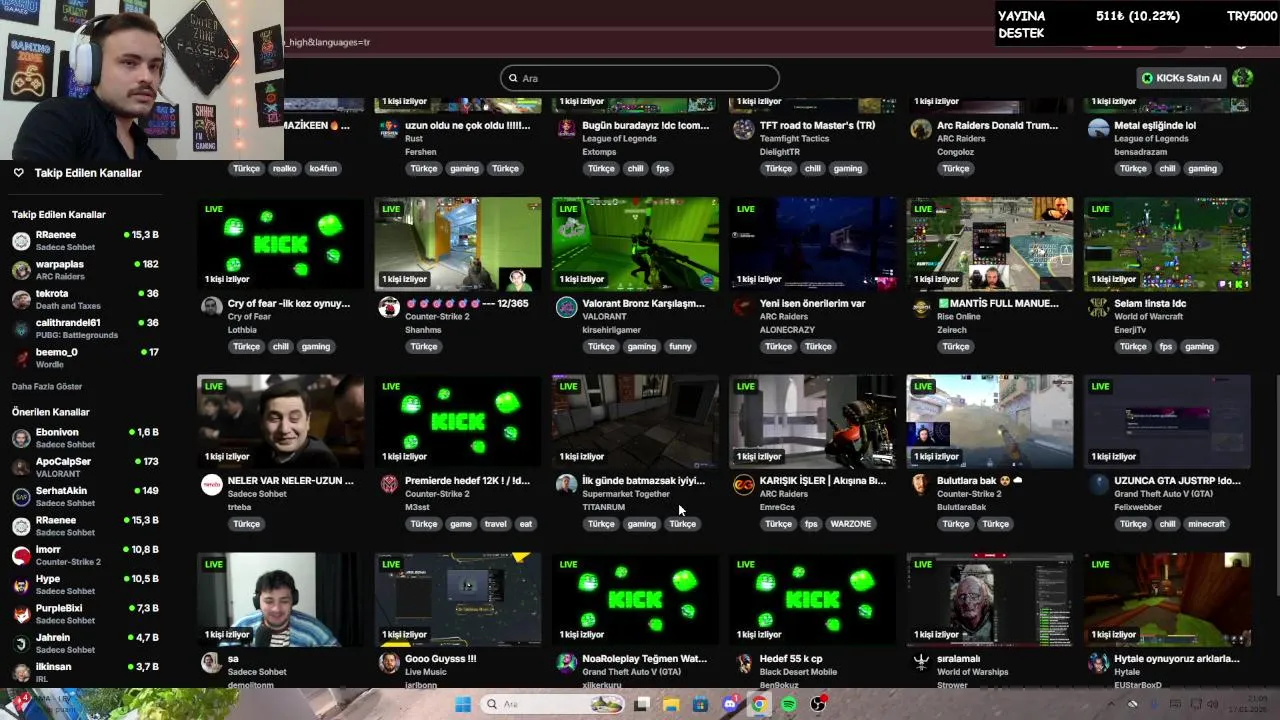
Task: Click the World of Warships category text
Action: pos(973,672)
